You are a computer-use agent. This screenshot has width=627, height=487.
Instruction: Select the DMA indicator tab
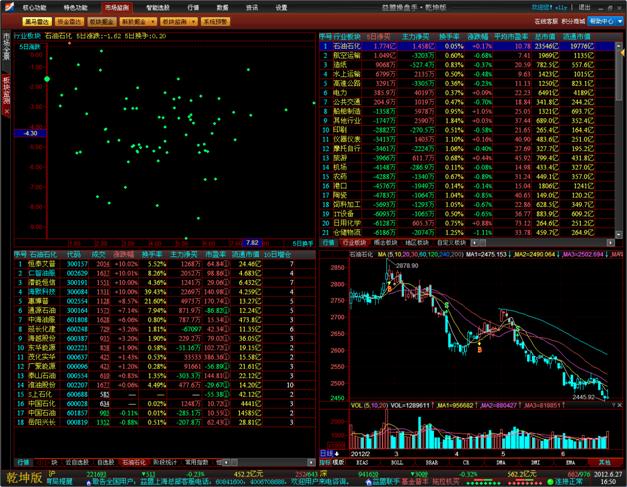coord(501,463)
